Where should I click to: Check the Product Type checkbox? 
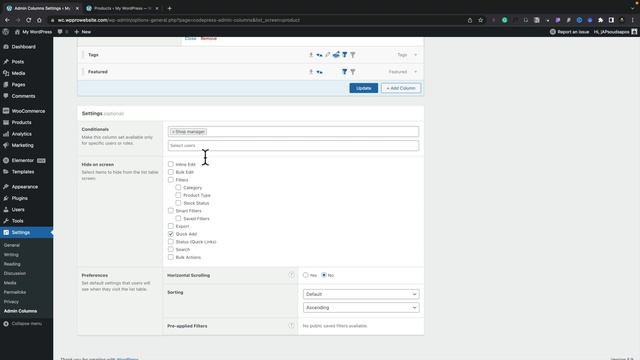tap(178, 195)
